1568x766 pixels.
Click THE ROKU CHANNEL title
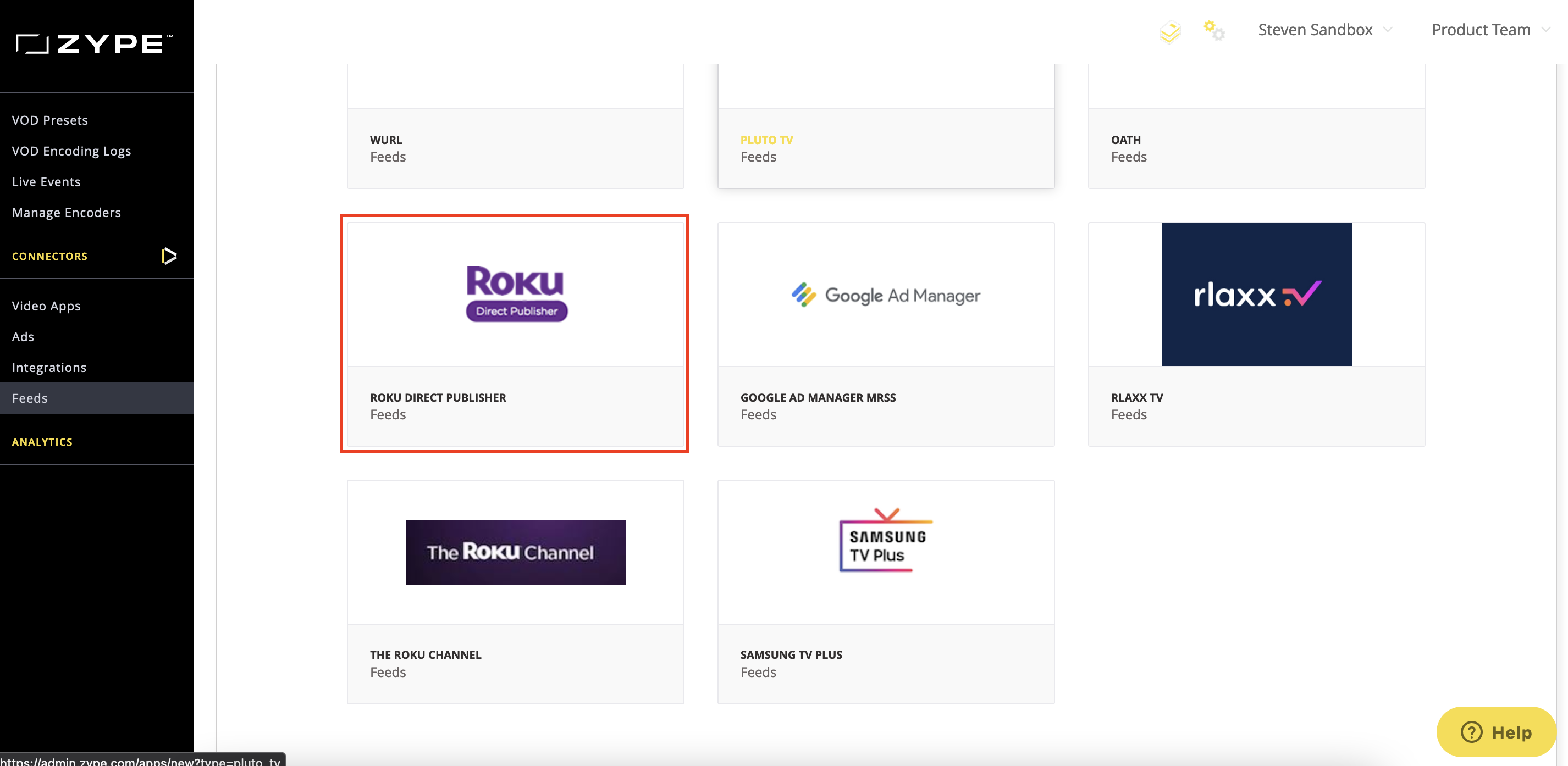[426, 654]
